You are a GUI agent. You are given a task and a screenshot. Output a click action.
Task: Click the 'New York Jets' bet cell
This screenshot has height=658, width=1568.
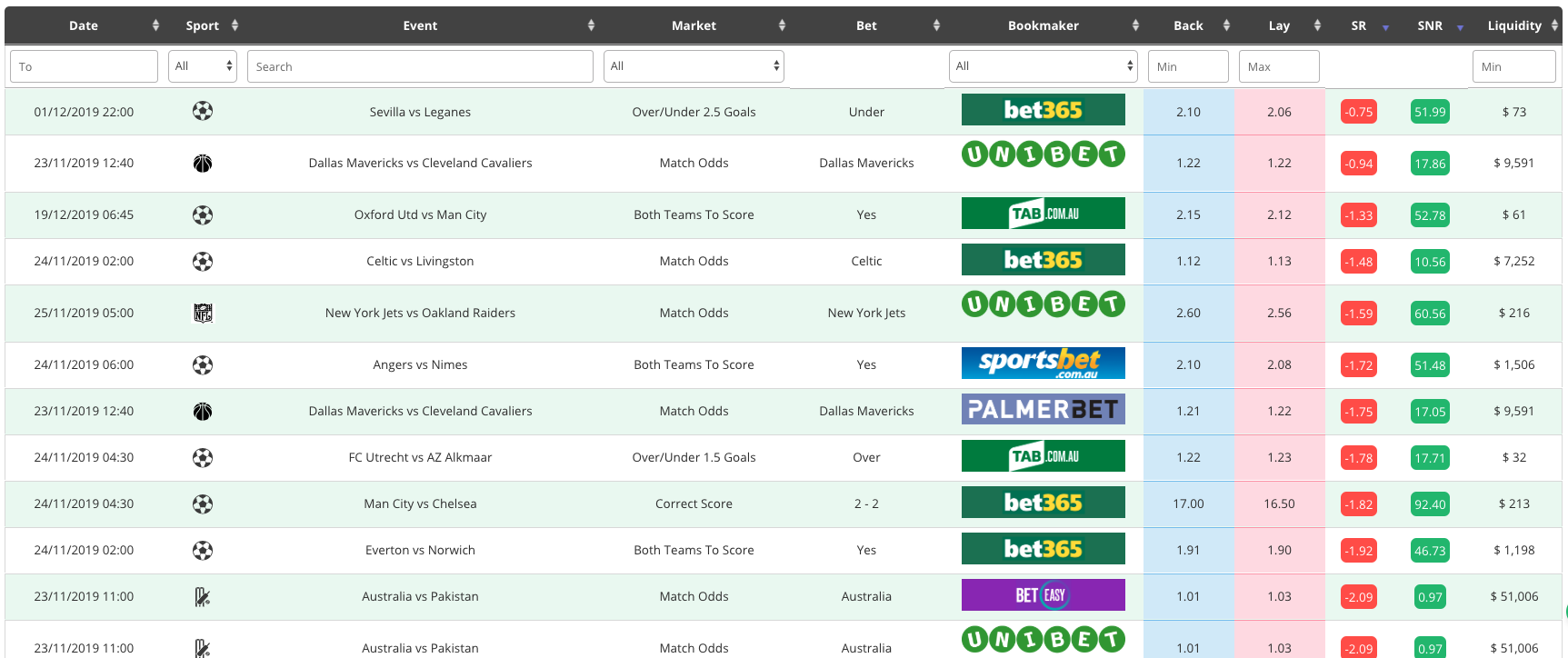pyautogui.click(x=866, y=313)
